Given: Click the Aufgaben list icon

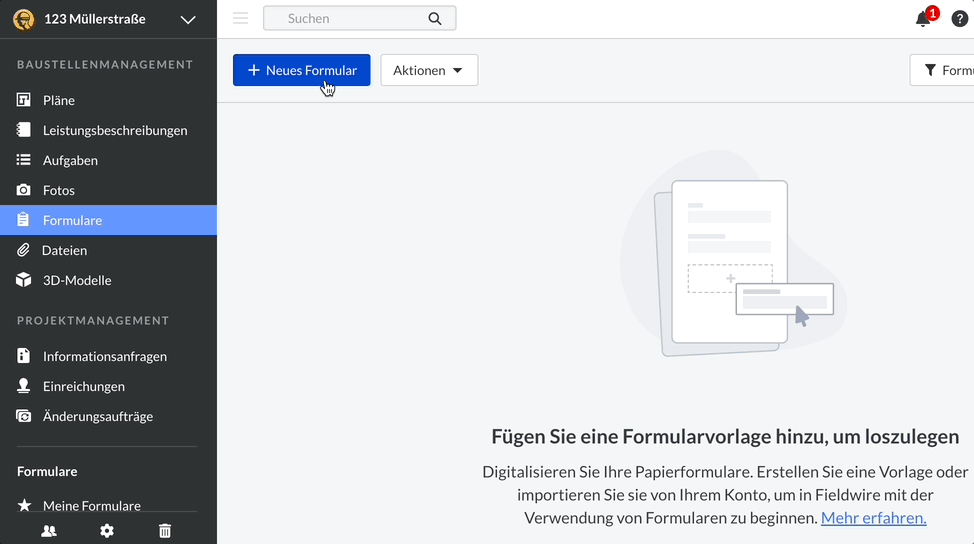Looking at the screenshot, I should pyautogui.click(x=24, y=160).
